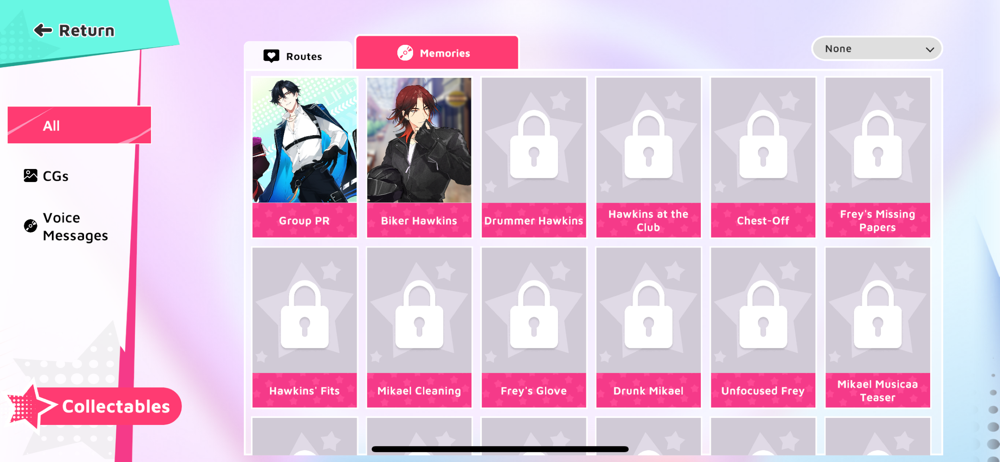Expand the None filter dropdown
Viewport: 1000px width, 462px height.
tap(877, 48)
